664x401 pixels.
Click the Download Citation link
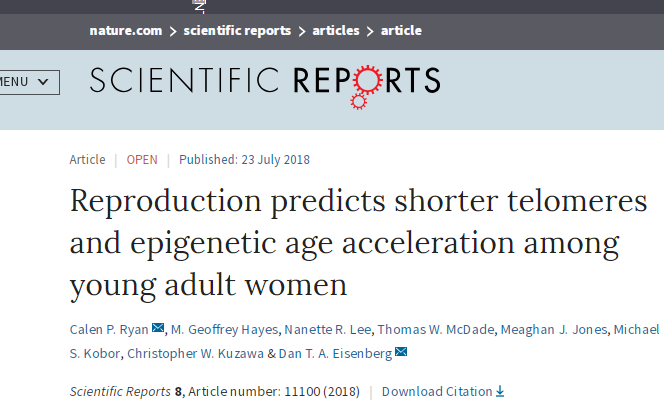(437, 391)
